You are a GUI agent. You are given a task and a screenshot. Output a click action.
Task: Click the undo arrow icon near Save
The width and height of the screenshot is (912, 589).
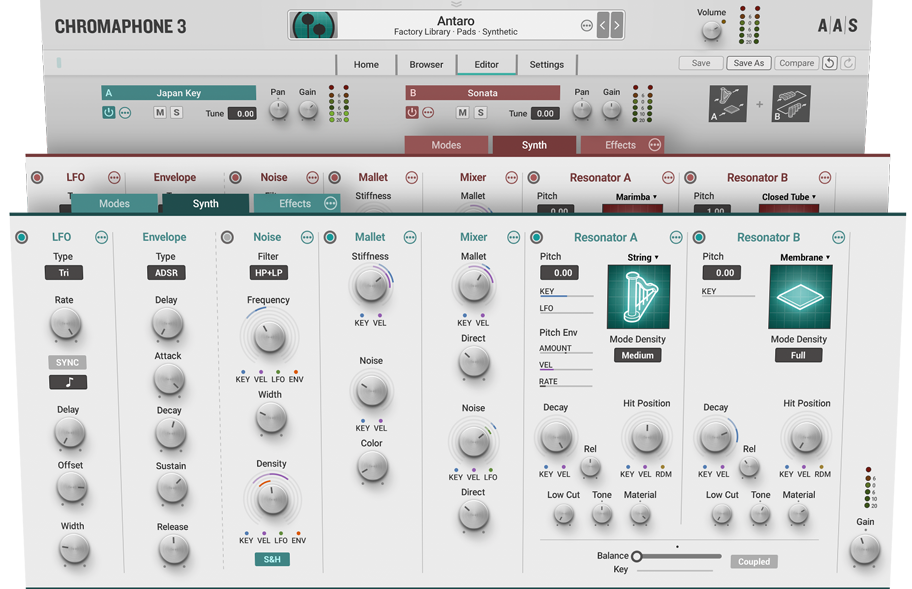click(831, 62)
